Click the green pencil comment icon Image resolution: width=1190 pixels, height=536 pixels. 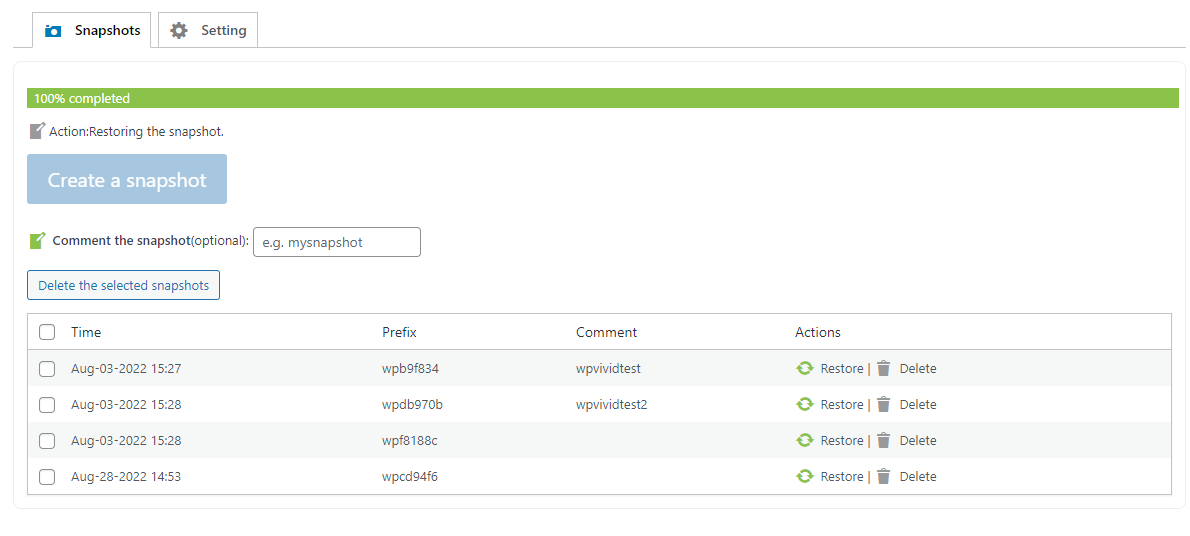(37, 241)
